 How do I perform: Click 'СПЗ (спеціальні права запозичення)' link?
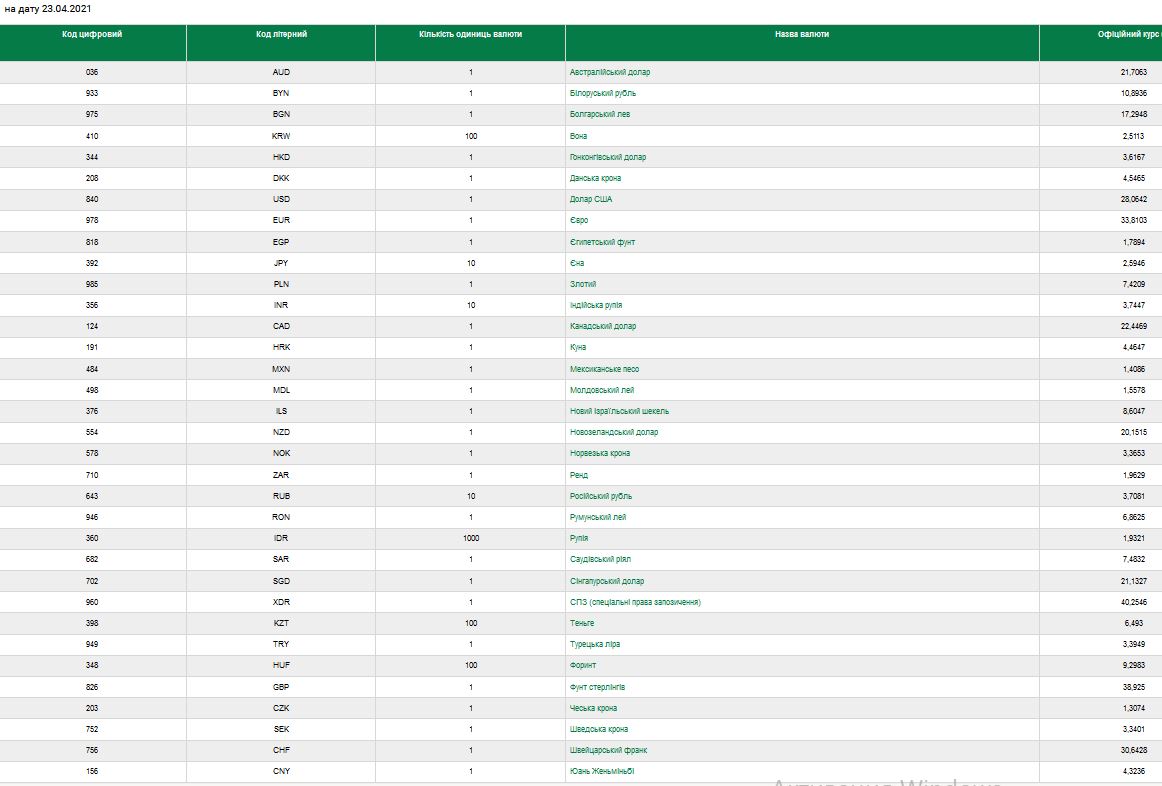635,602
